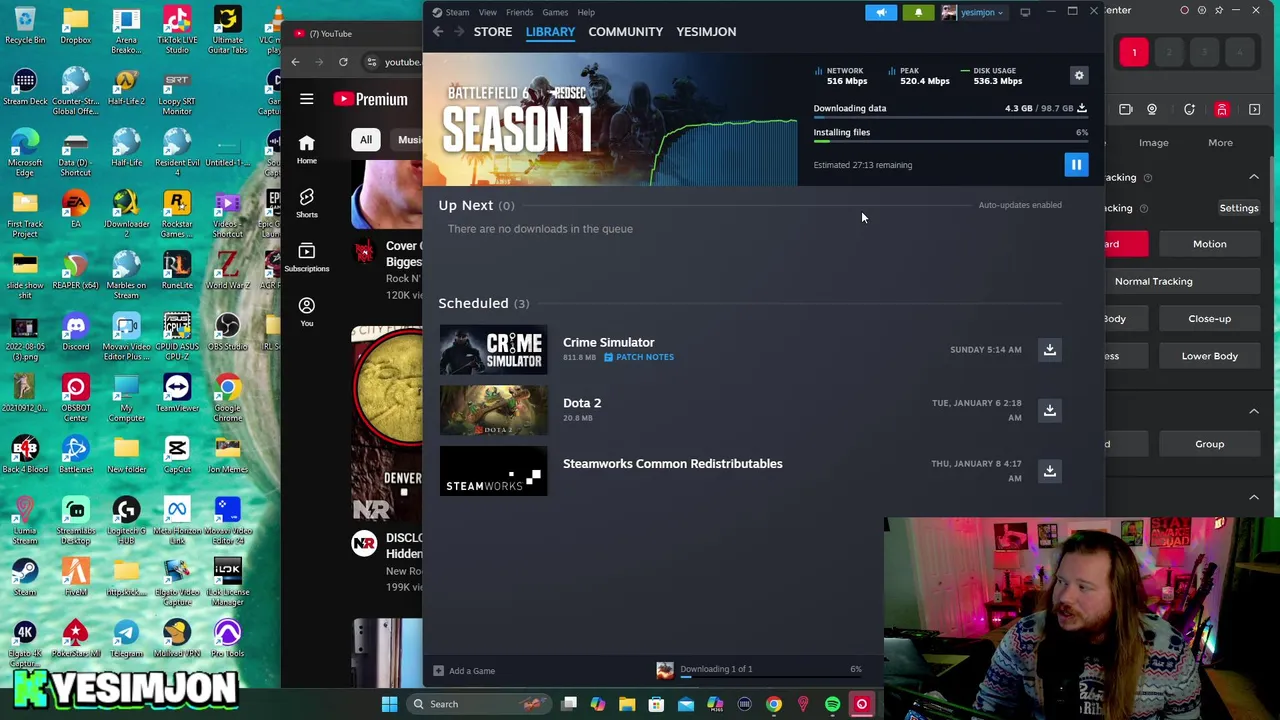Open Google Chrome from the taskbar
Viewport: 1280px width, 720px height.
coord(774,704)
